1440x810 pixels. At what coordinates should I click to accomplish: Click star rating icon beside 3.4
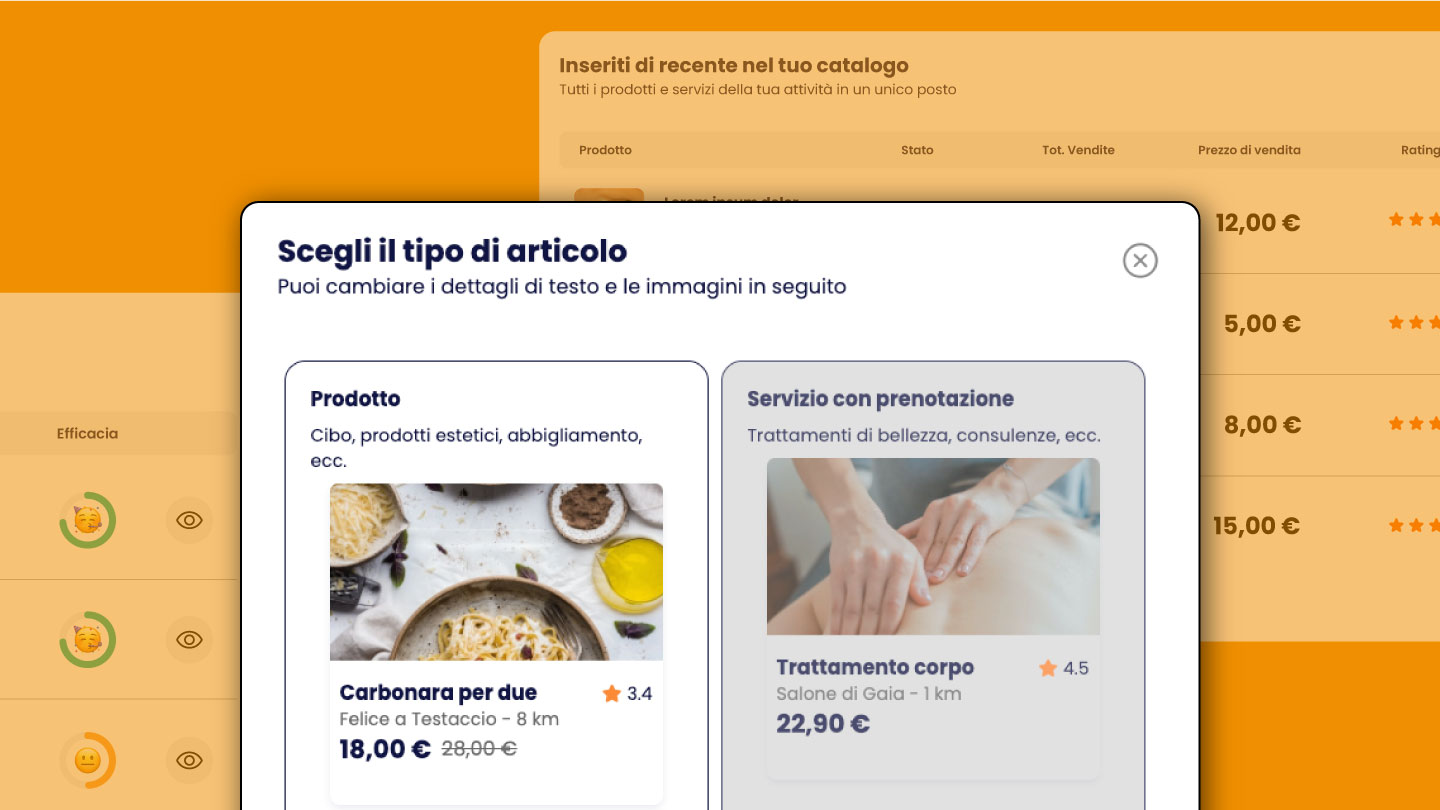[x=612, y=693]
